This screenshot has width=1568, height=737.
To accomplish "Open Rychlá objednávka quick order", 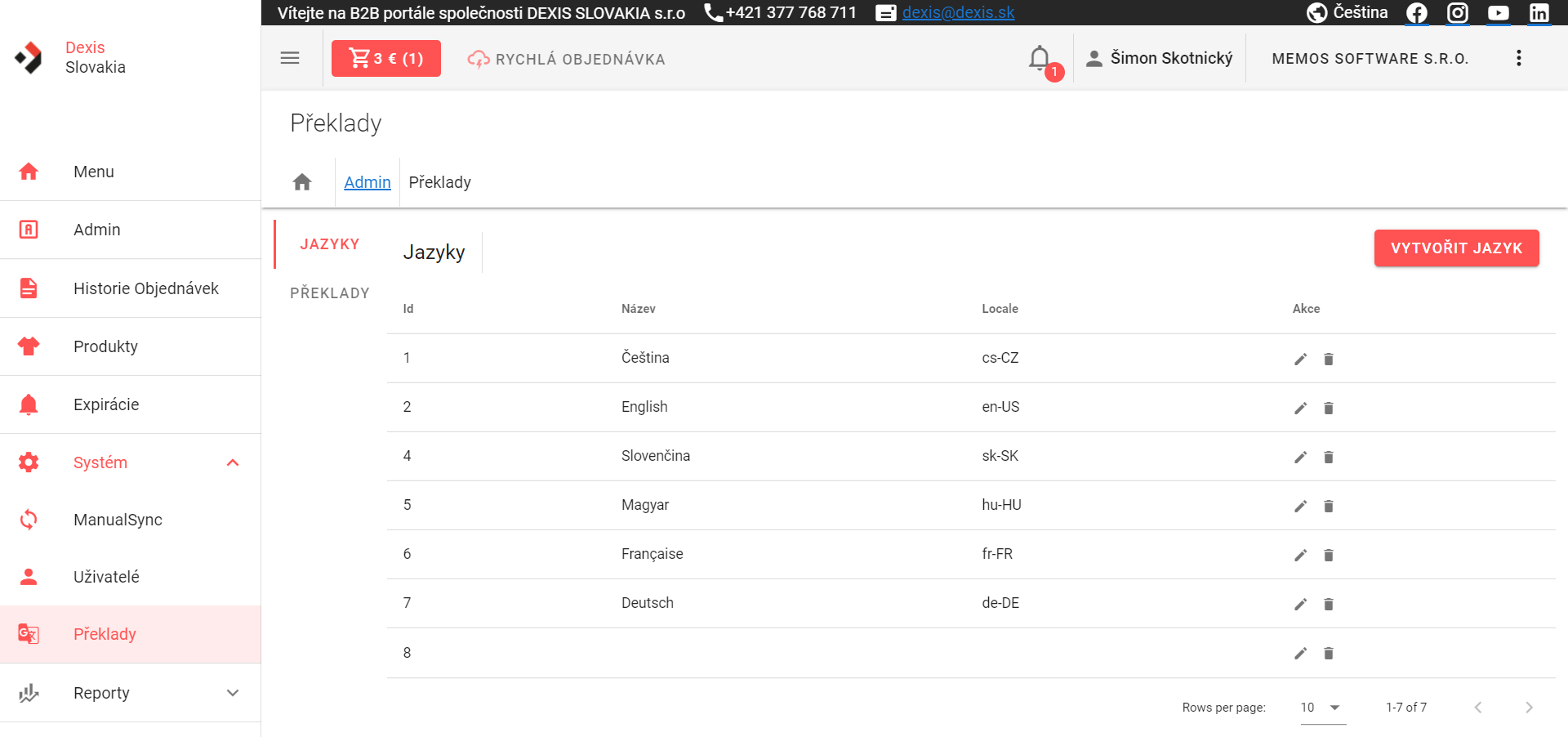I will 566,59.
